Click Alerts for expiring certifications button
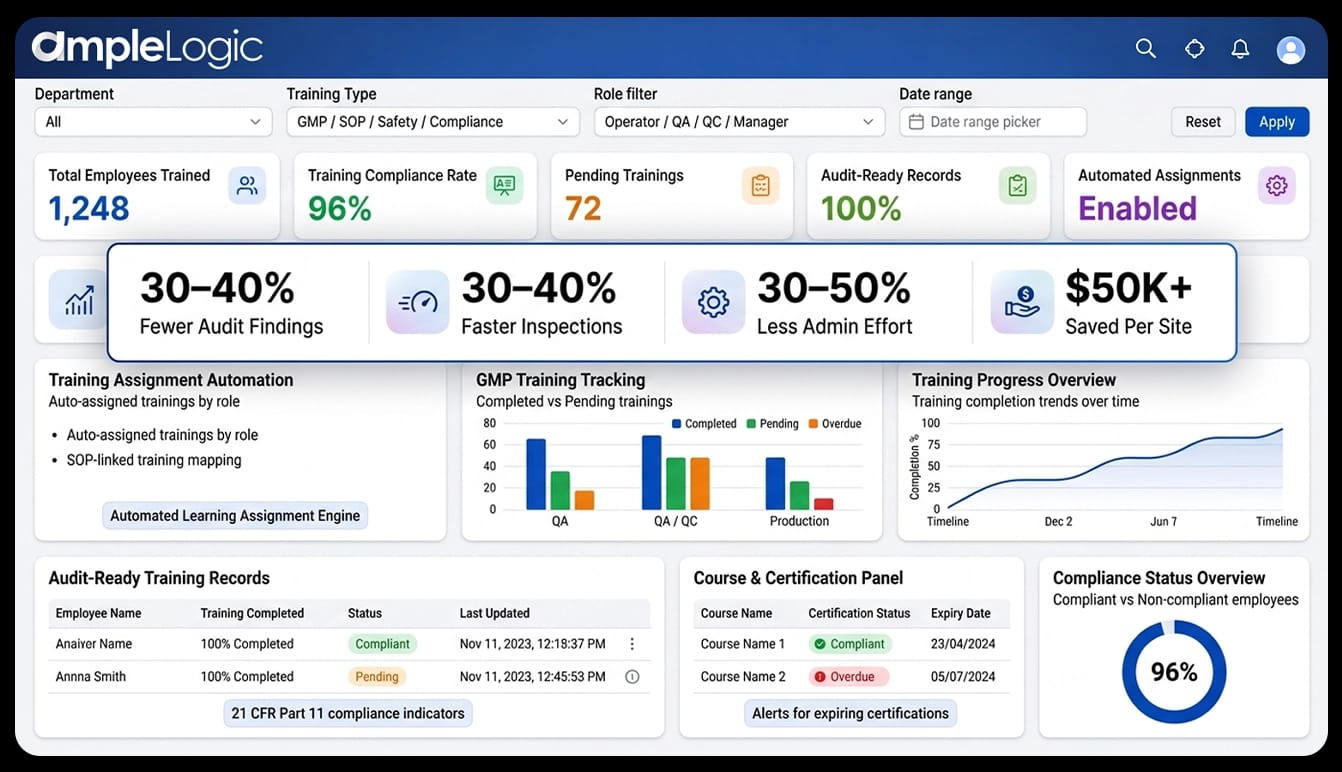Screen dimensions: 1342x772 (x=851, y=714)
